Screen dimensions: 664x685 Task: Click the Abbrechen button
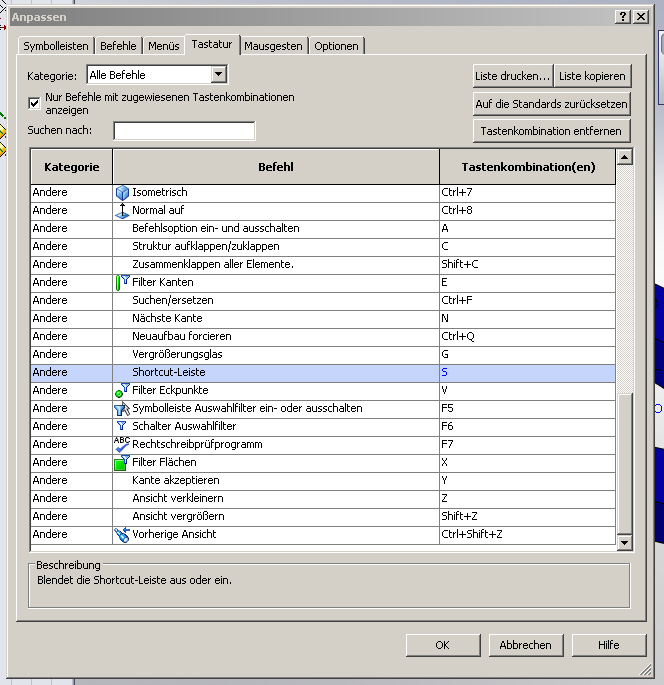click(x=526, y=645)
